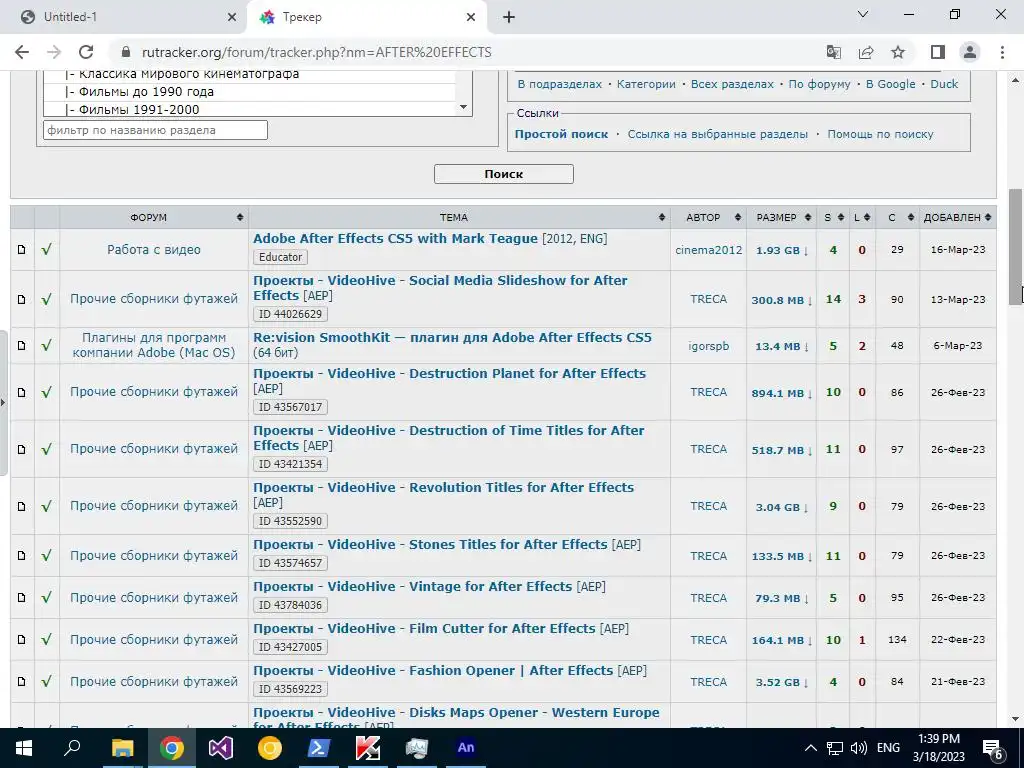Open PowerShell from taskbar
This screenshot has width=1024, height=768.
click(x=319, y=748)
